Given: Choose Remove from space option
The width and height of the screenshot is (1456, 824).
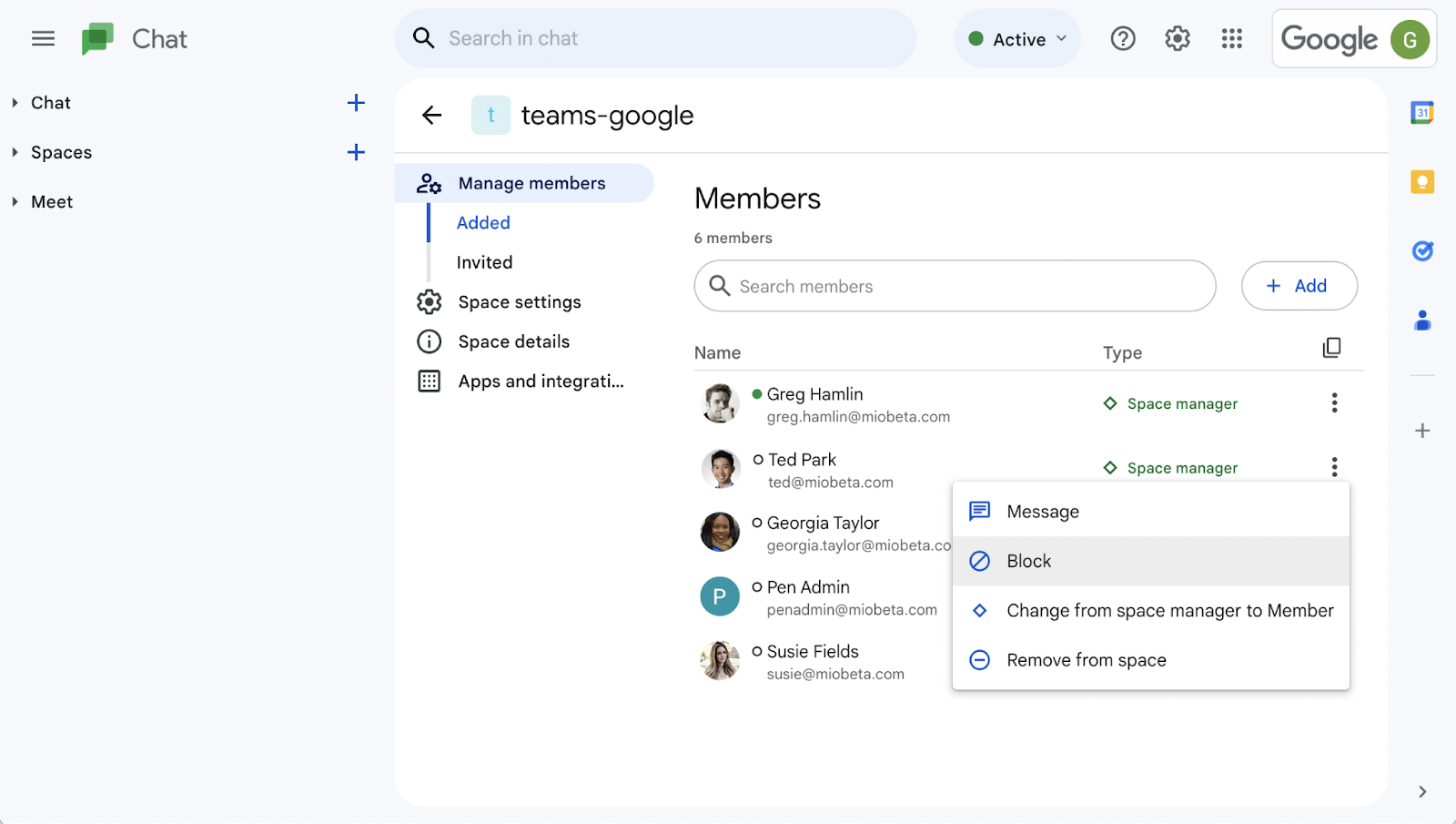Looking at the screenshot, I should coord(1150,660).
